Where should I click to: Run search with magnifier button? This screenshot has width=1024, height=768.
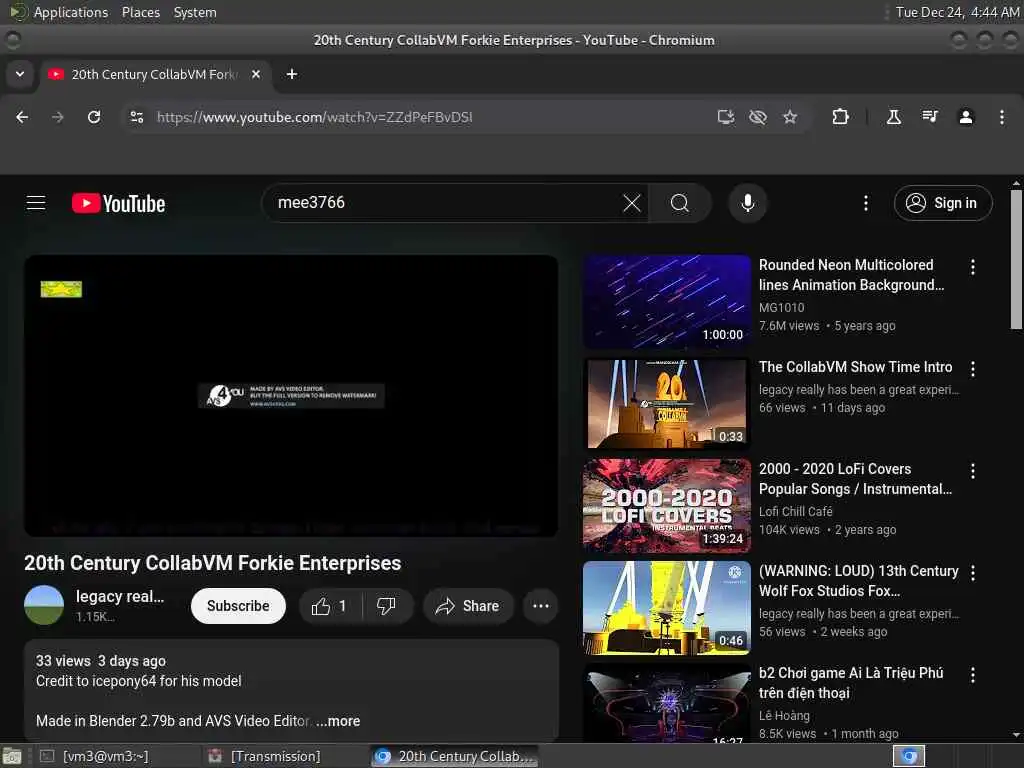(680, 203)
